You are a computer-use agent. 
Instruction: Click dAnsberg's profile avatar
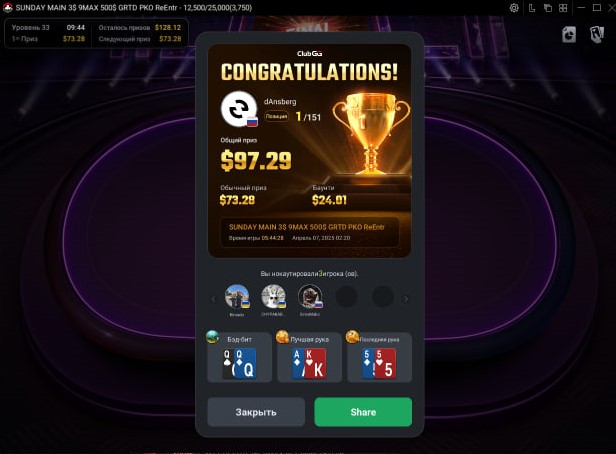point(239,109)
